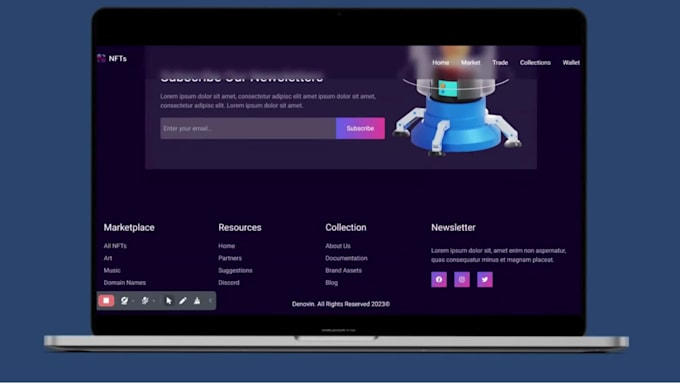Open Home link under Resources
The image size is (680, 383).
[x=226, y=246]
